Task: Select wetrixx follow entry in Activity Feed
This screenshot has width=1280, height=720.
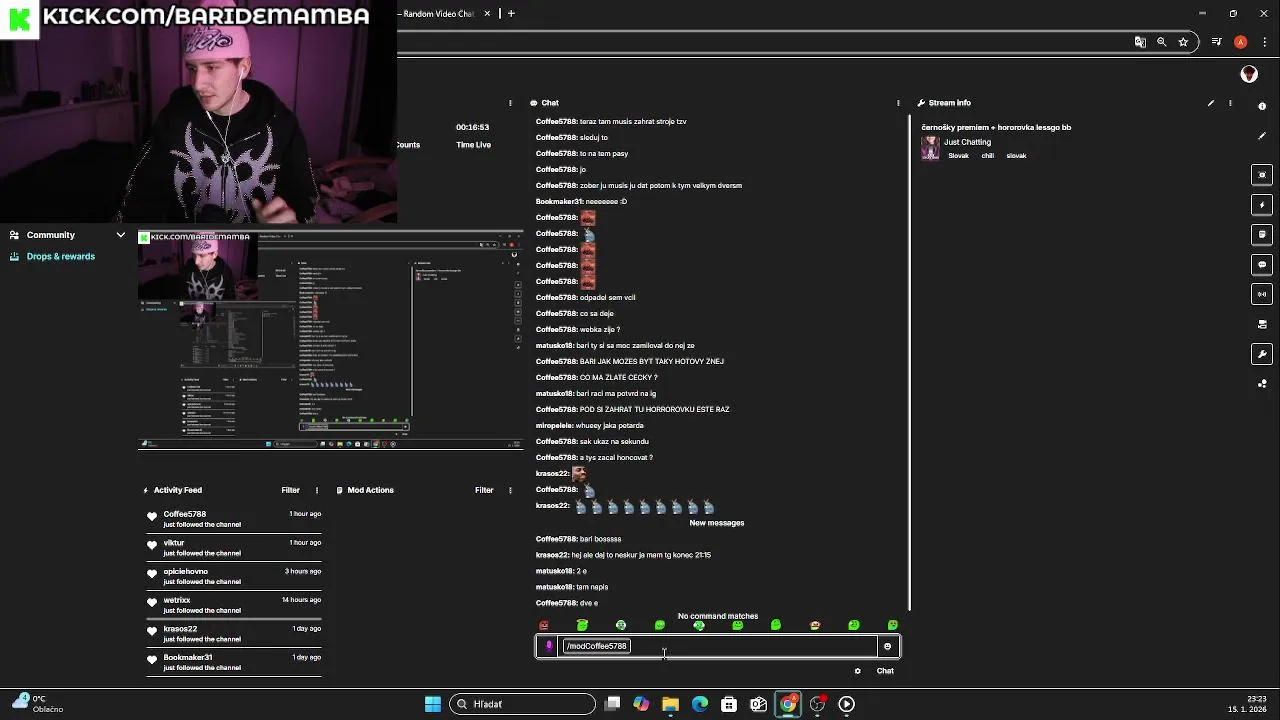Action: point(234,605)
